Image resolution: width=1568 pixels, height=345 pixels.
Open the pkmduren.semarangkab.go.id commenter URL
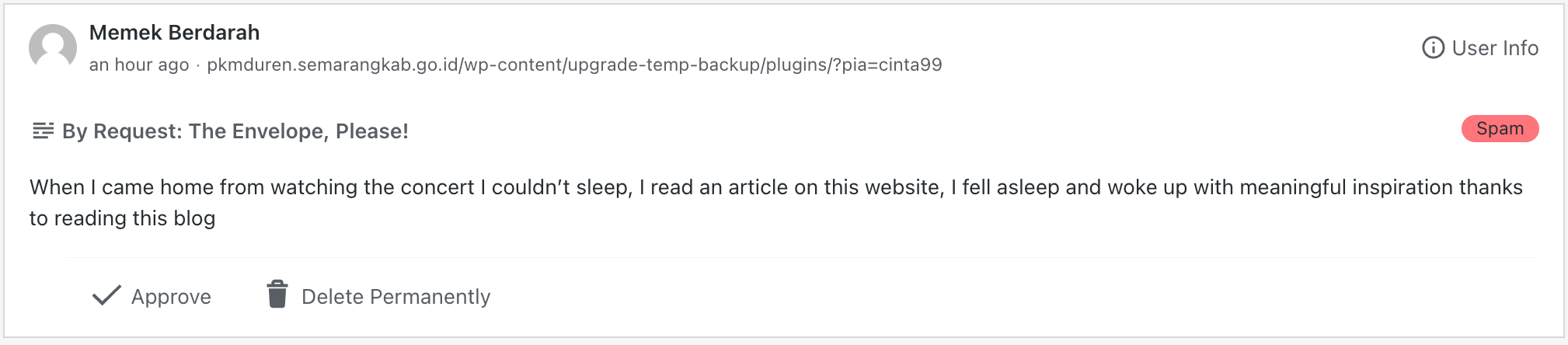(574, 64)
